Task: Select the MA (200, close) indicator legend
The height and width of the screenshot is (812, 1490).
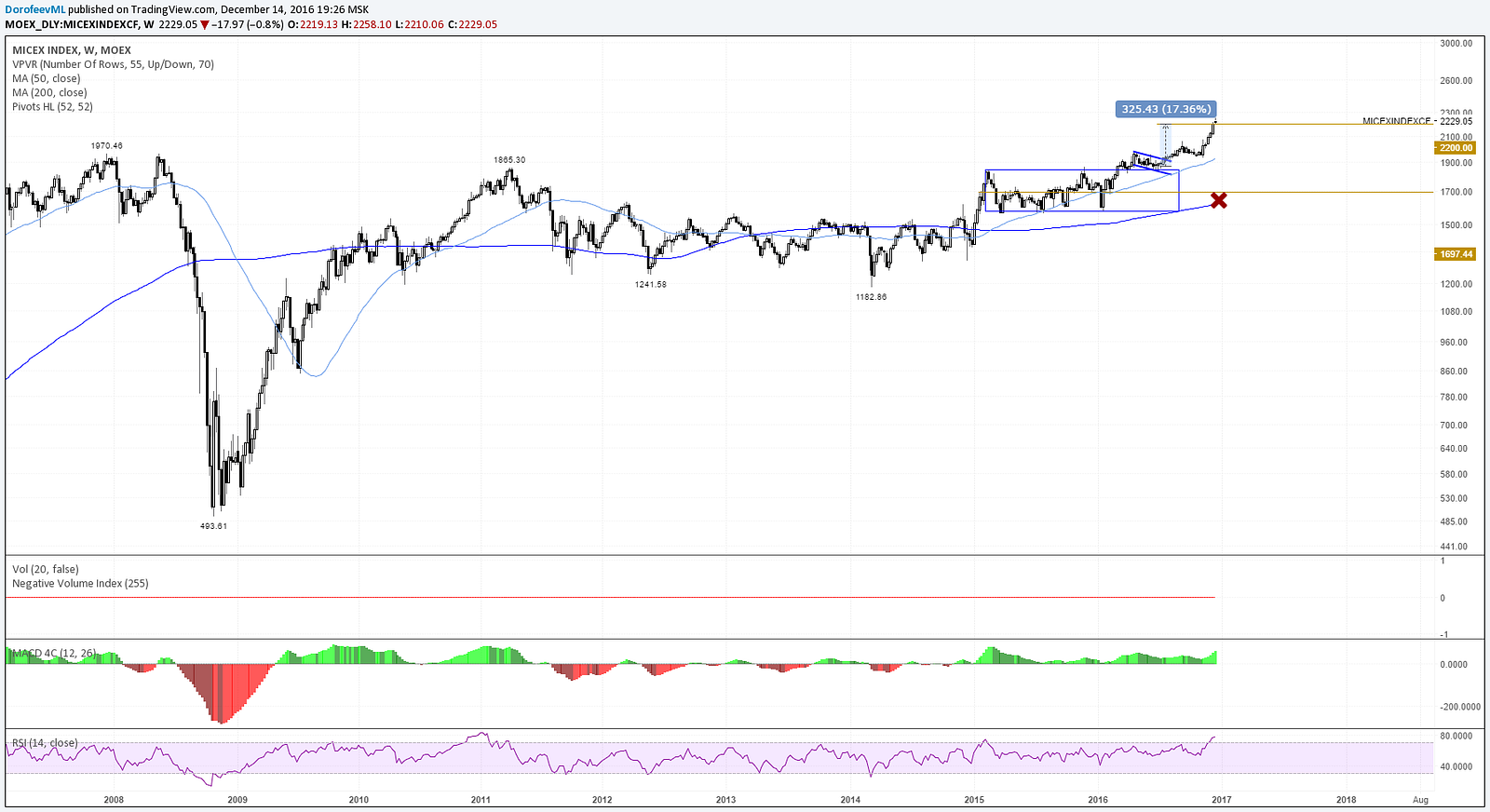Action: tap(49, 92)
